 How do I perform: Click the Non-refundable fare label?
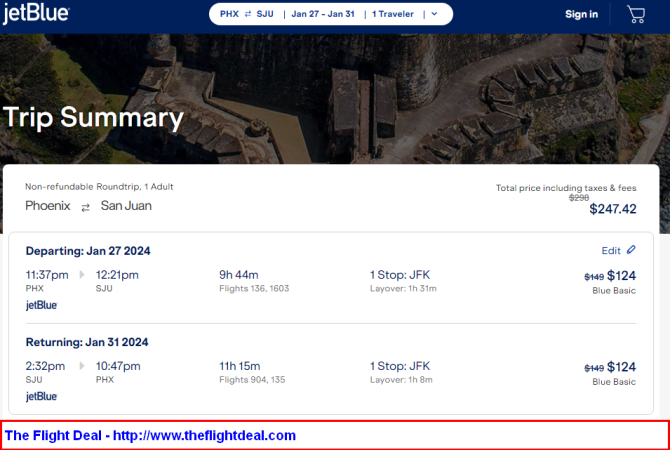pos(59,187)
